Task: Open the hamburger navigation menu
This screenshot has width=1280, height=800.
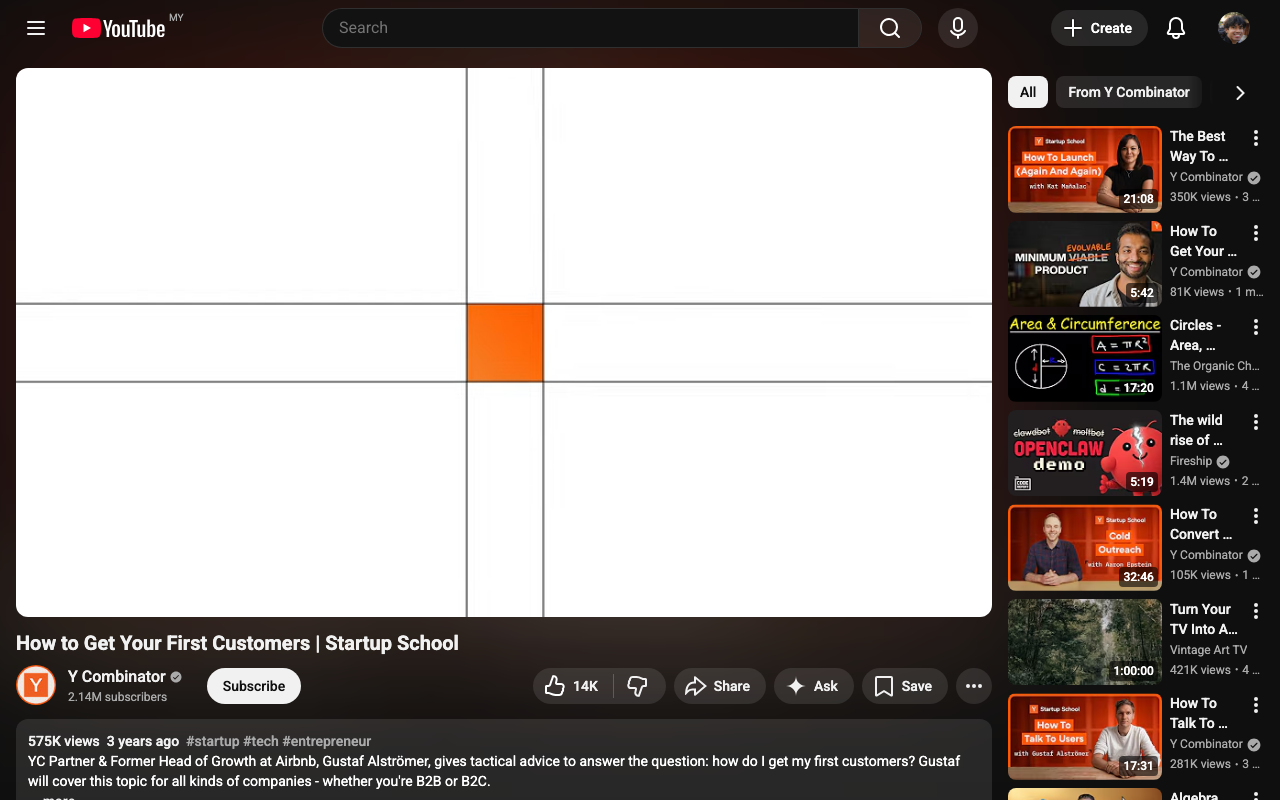Action: click(x=35, y=27)
